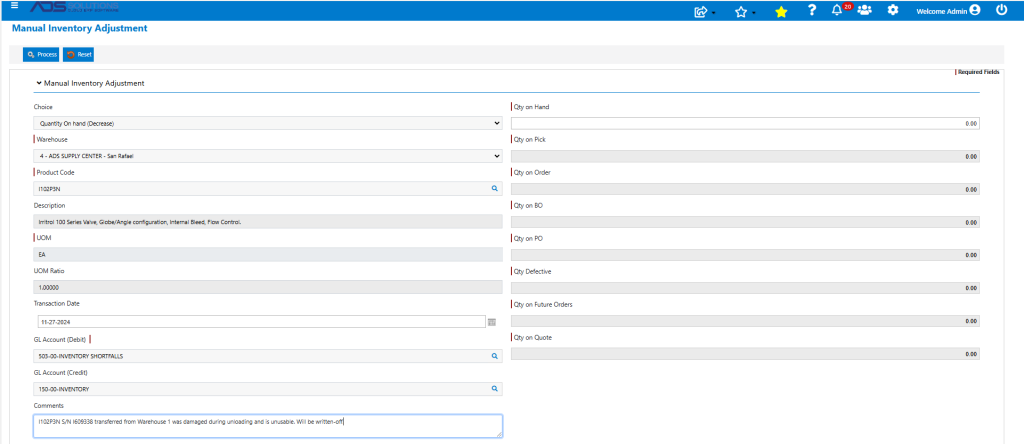
Task: Click the Description field text
Action: point(268,222)
